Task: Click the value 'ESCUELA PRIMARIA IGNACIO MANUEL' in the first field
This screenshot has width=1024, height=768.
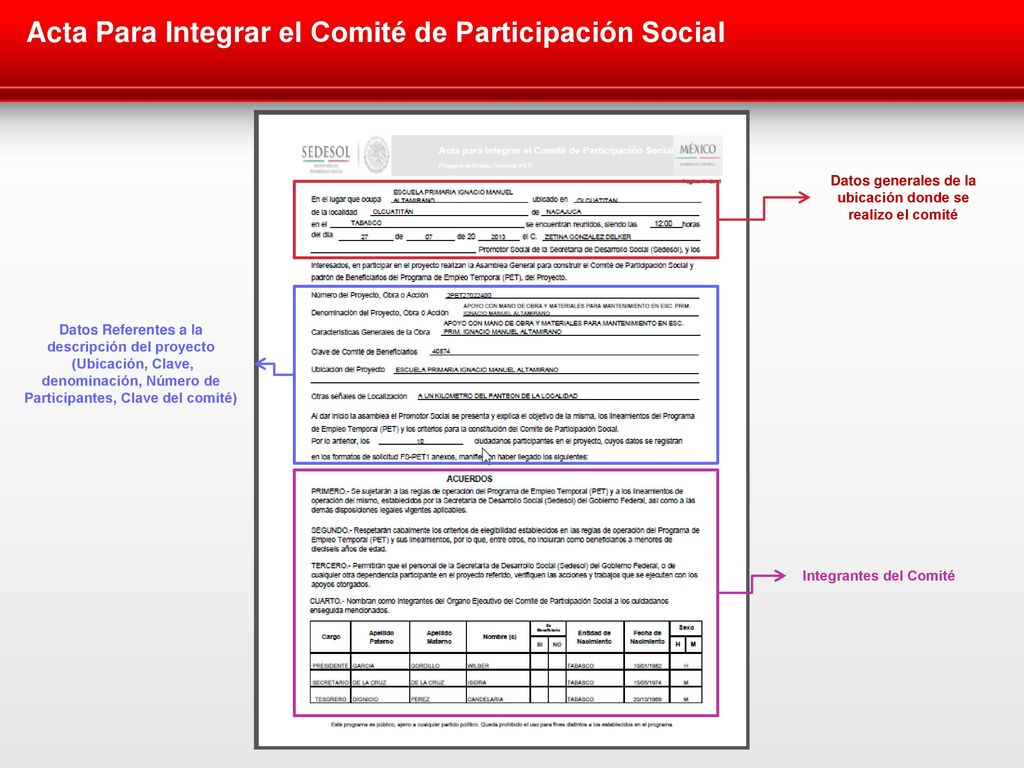Action: point(453,192)
